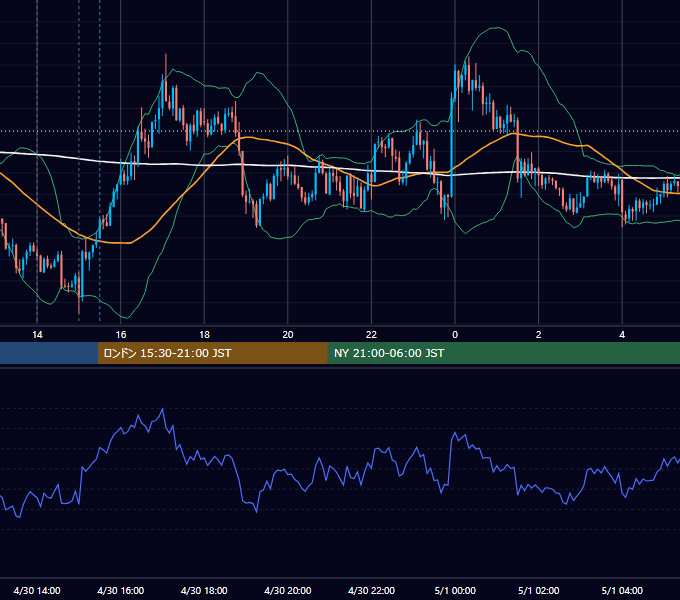
Task: Click the 0 hour axis label
Action: coord(455,335)
